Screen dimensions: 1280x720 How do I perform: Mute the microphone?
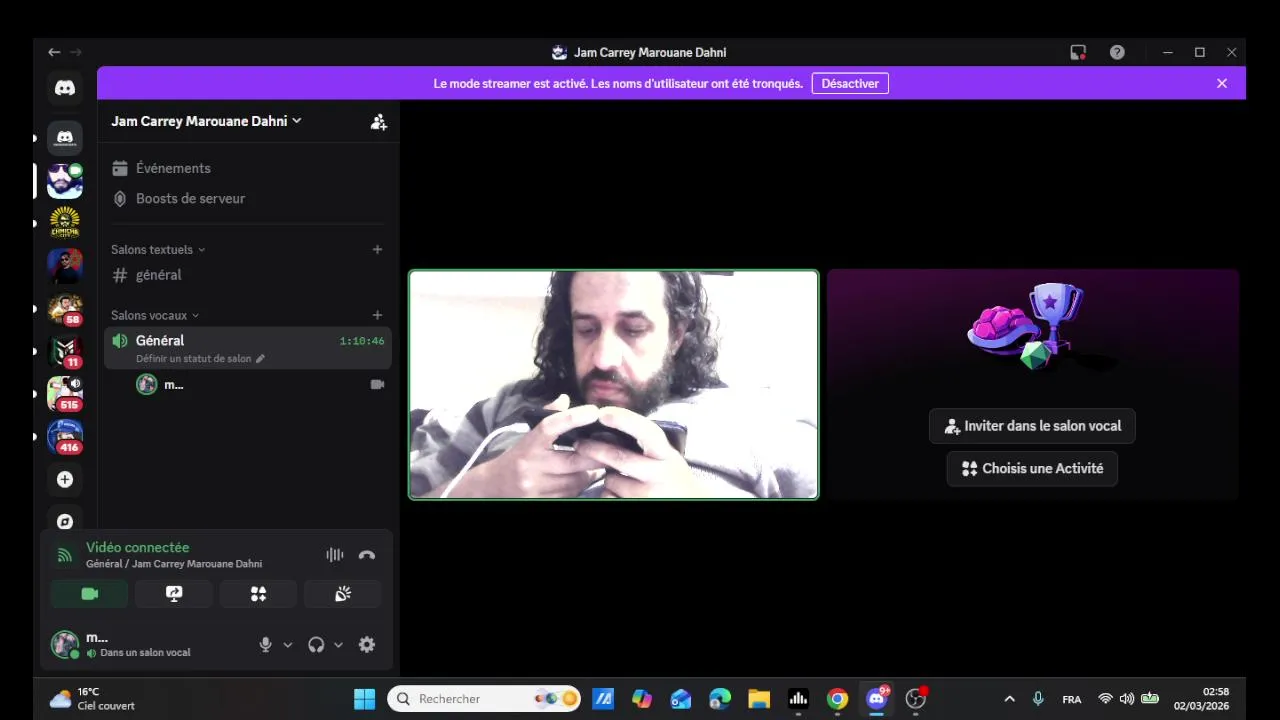coord(265,645)
